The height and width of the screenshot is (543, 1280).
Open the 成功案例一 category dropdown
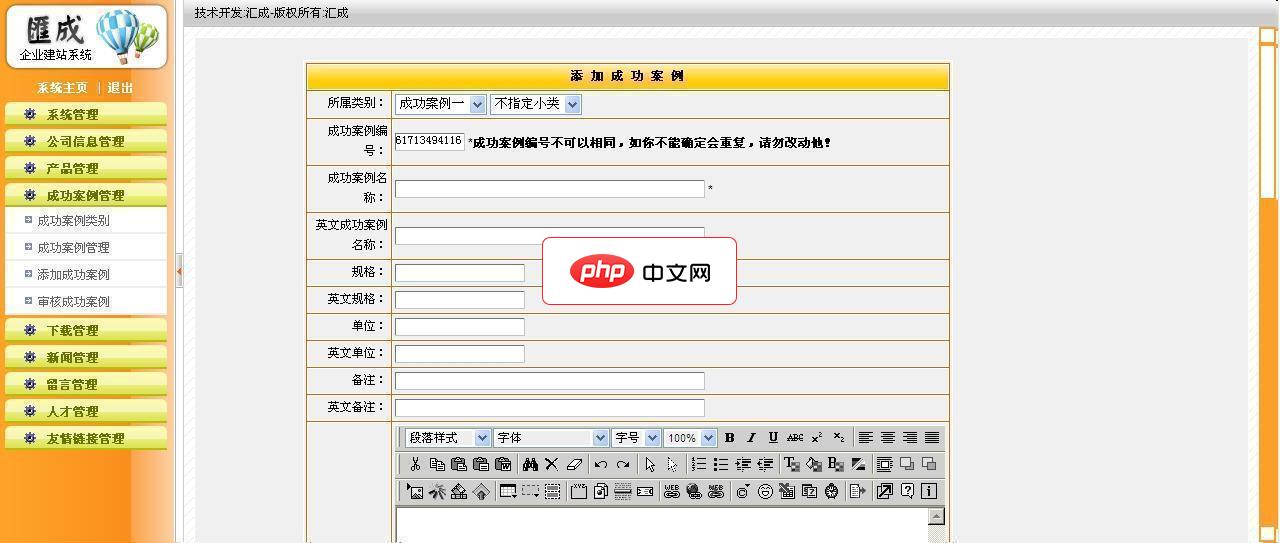point(440,104)
